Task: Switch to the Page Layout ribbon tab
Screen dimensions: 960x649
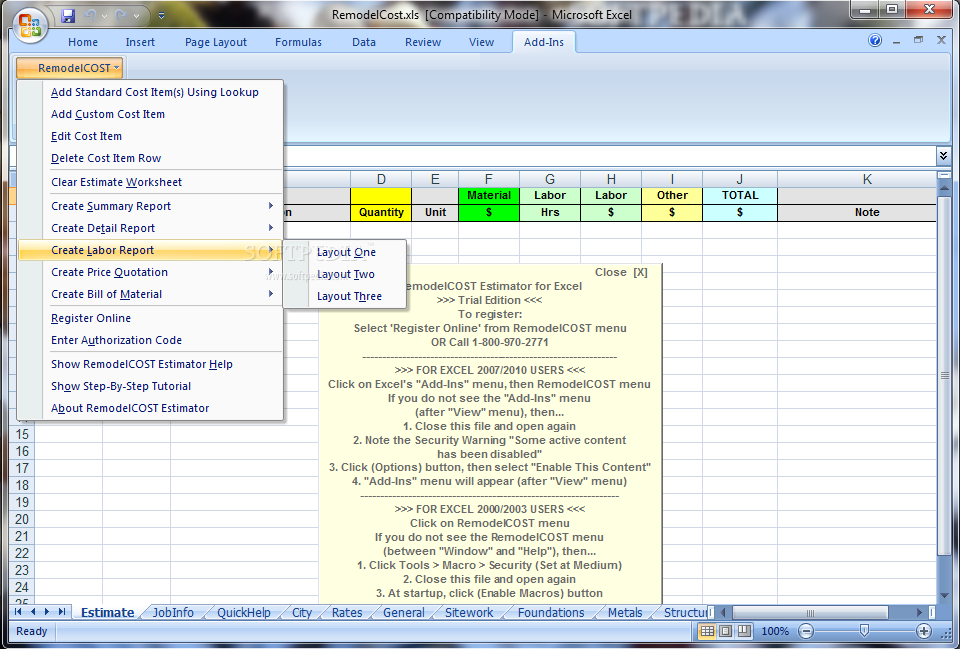Action: [216, 42]
